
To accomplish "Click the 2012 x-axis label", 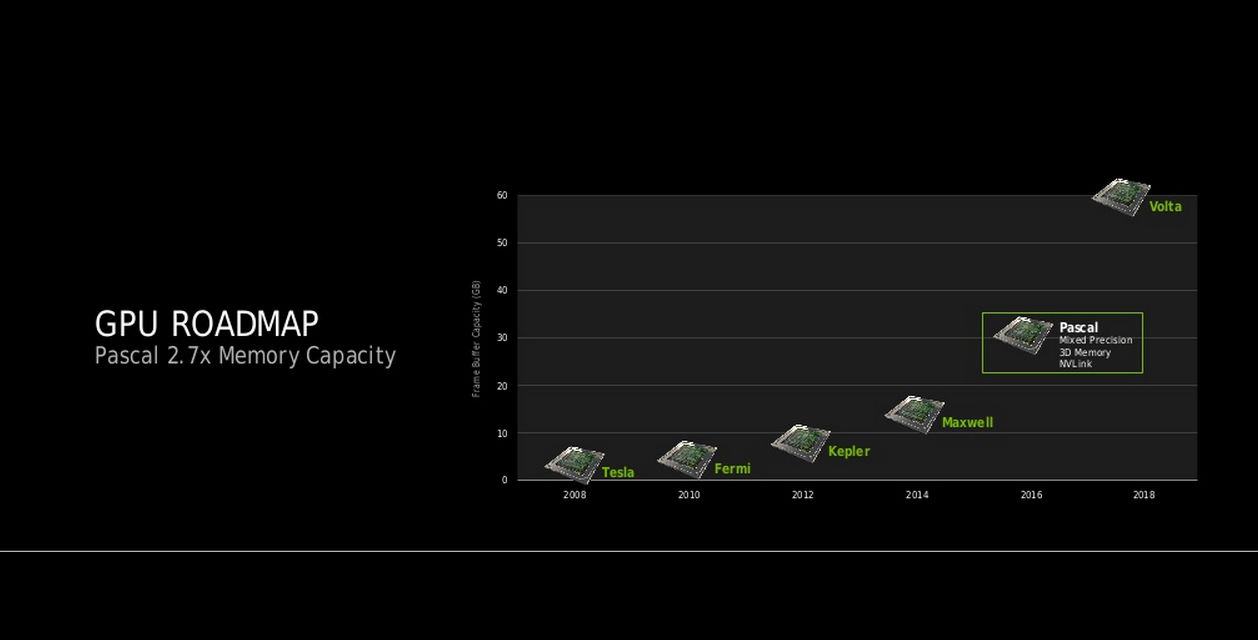I will 803,495.
